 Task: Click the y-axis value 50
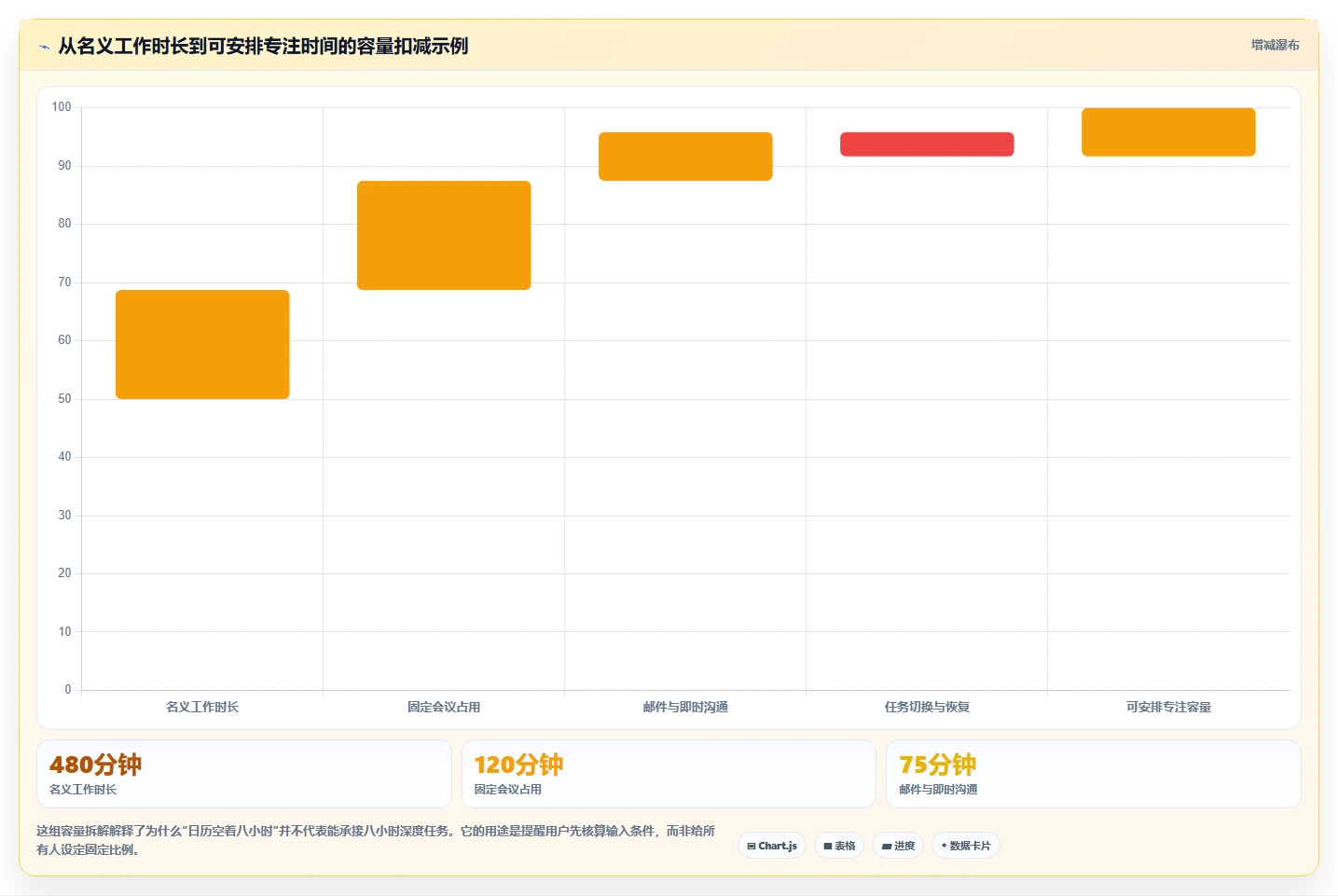tap(64, 399)
